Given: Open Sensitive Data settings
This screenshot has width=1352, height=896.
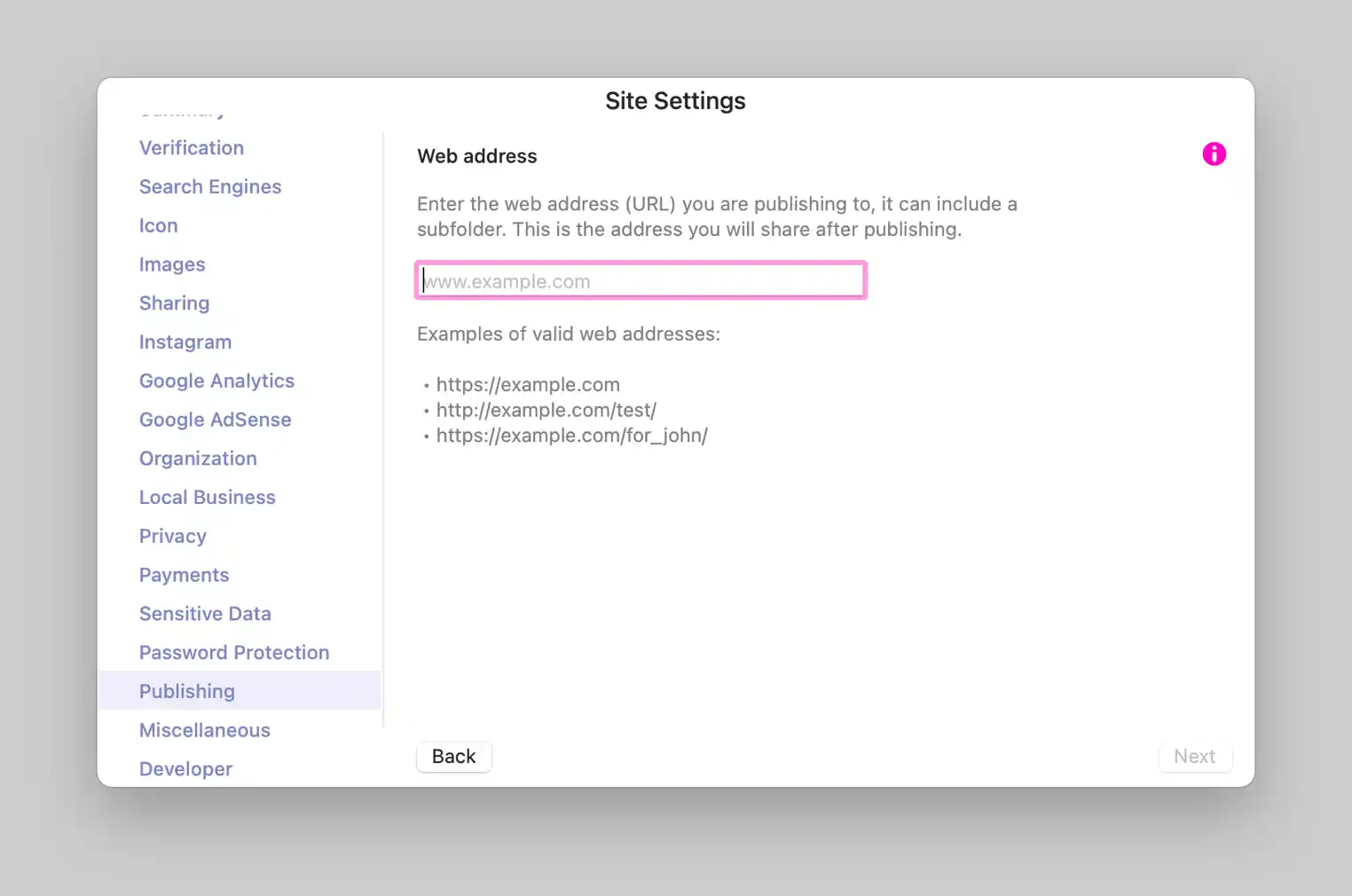Looking at the screenshot, I should pos(205,614).
